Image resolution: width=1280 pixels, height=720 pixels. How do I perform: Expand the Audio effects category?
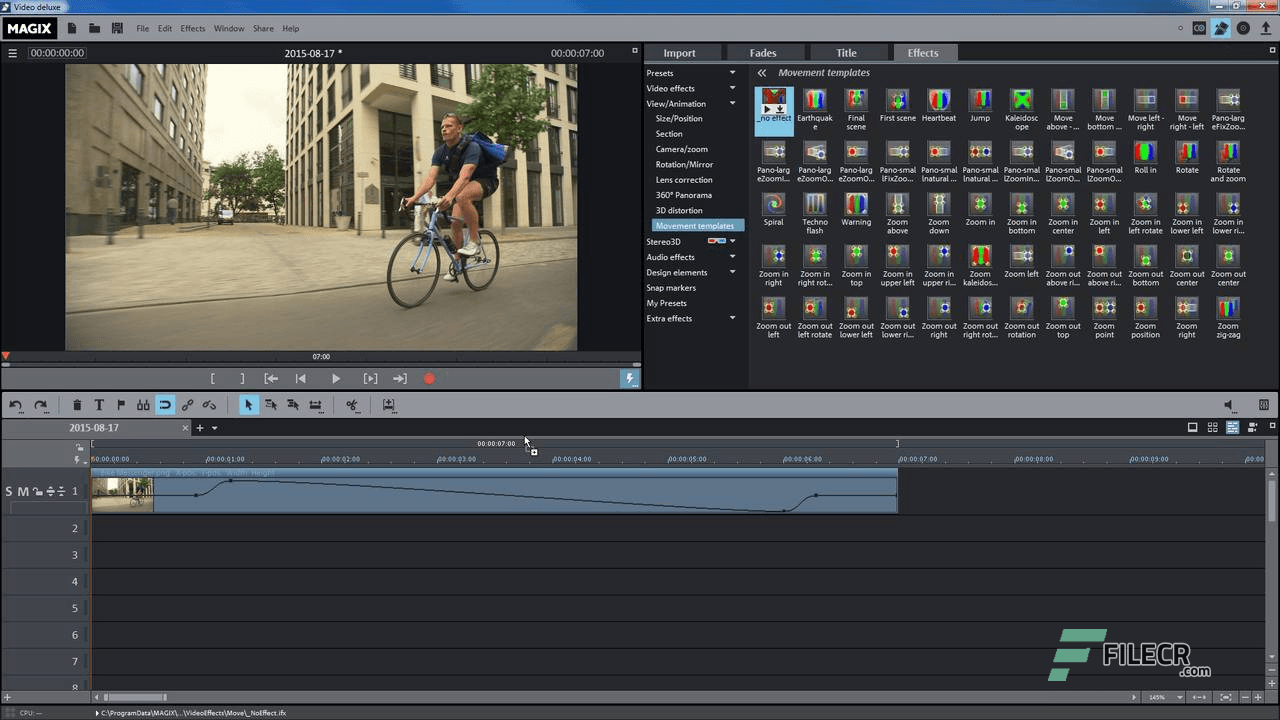671,257
